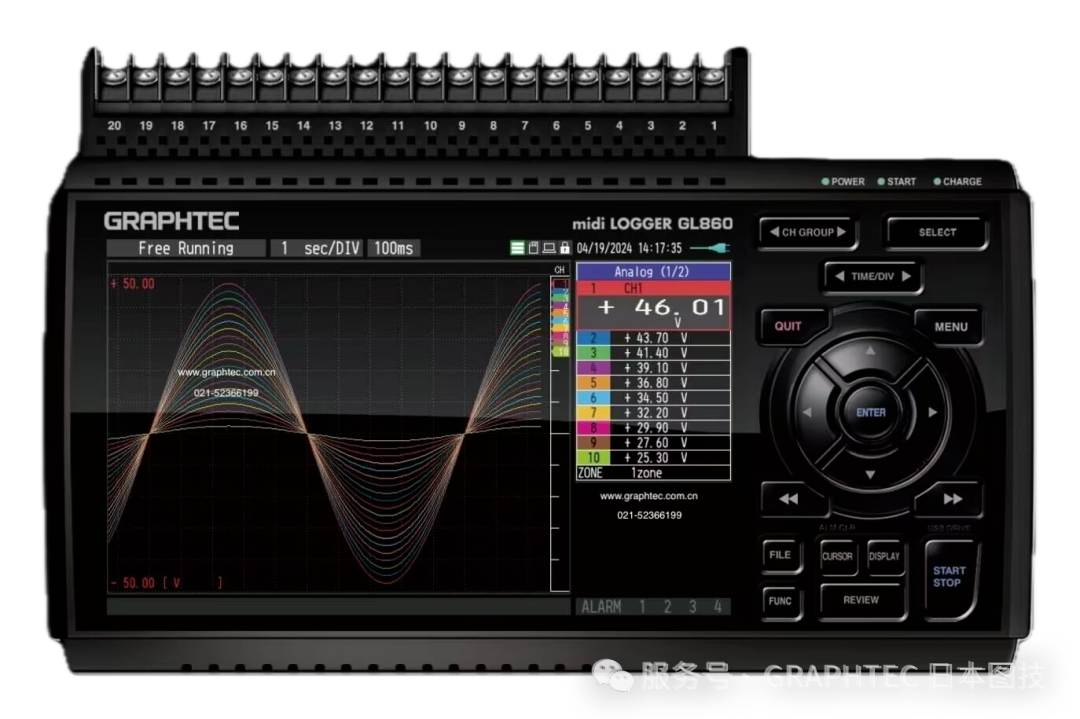Toggle the DISPLAY mode key
The width and height of the screenshot is (1080, 719).
(x=884, y=557)
